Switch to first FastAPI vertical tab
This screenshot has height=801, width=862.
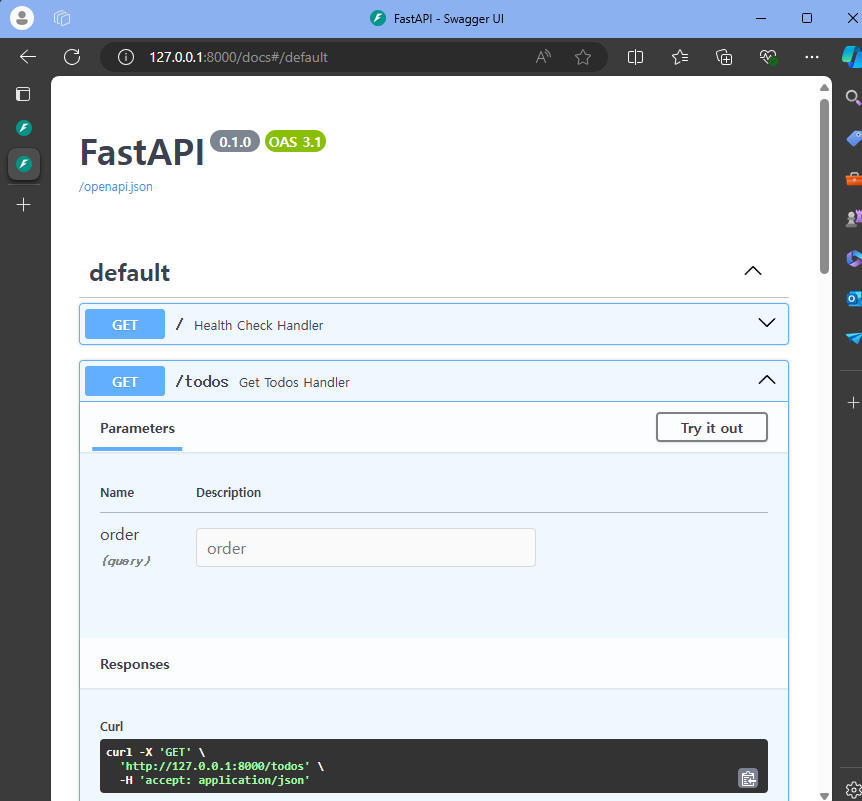tap(24, 128)
